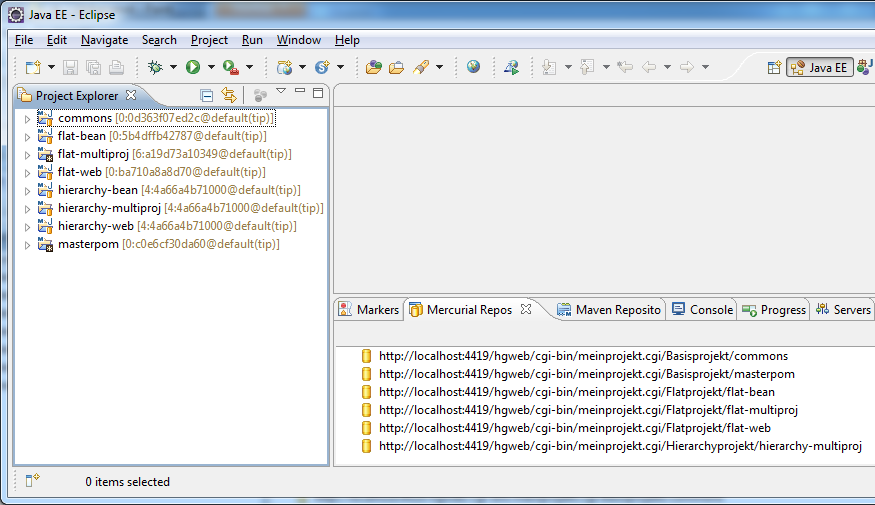The width and height of the screenshot is (875, 505).
Task: Click the green Run button in toolbar
Action: [192, 67]
